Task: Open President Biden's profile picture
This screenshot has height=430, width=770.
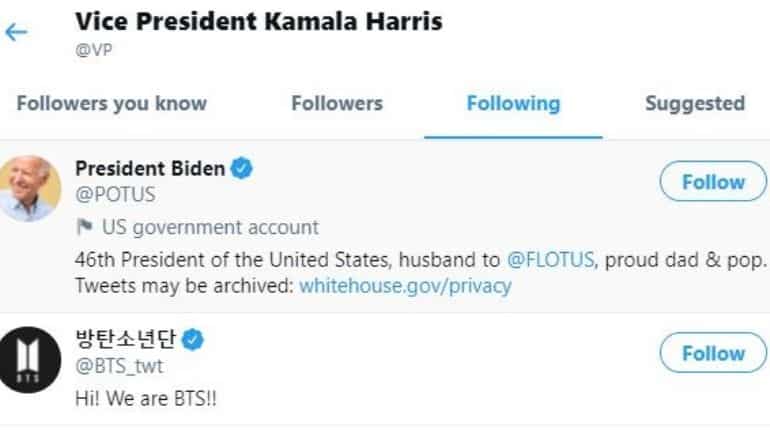Action: pyautogui.click(x=29, y=188)
